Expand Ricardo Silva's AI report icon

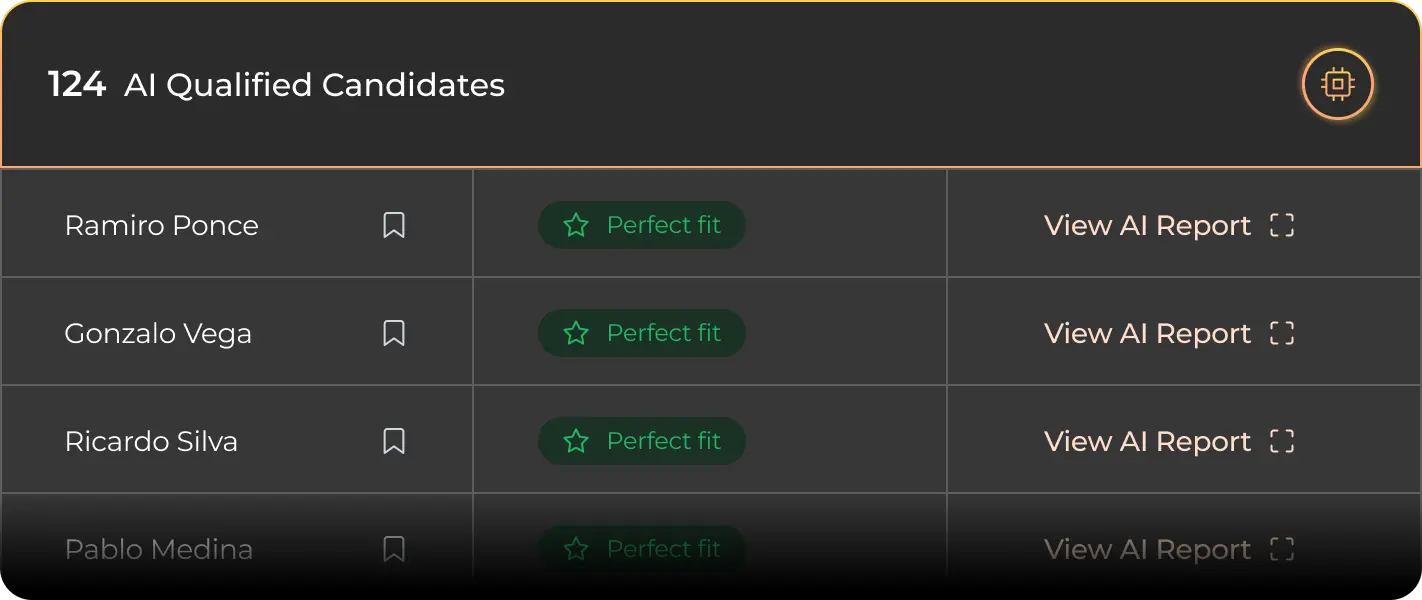click(1282, 441)
